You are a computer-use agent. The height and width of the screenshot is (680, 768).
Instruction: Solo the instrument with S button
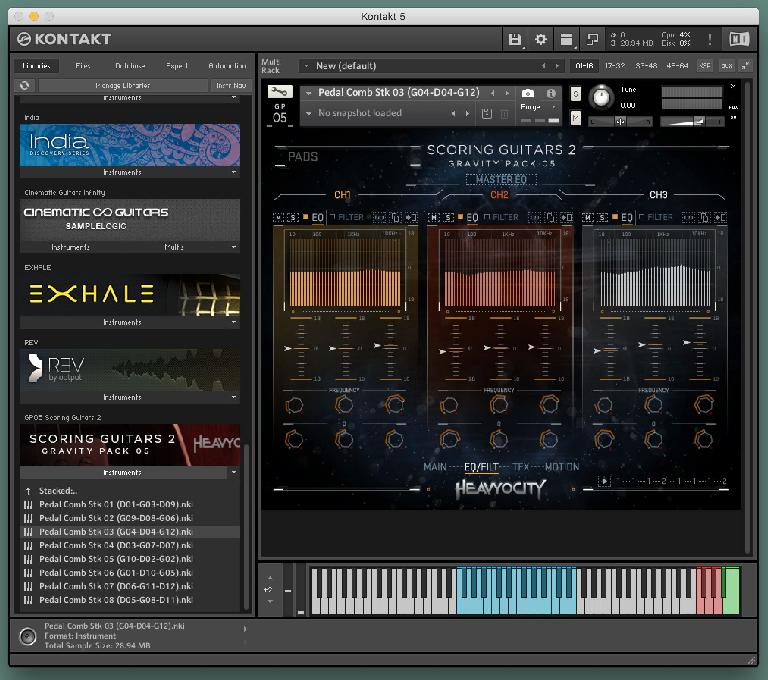coord(576,93)
